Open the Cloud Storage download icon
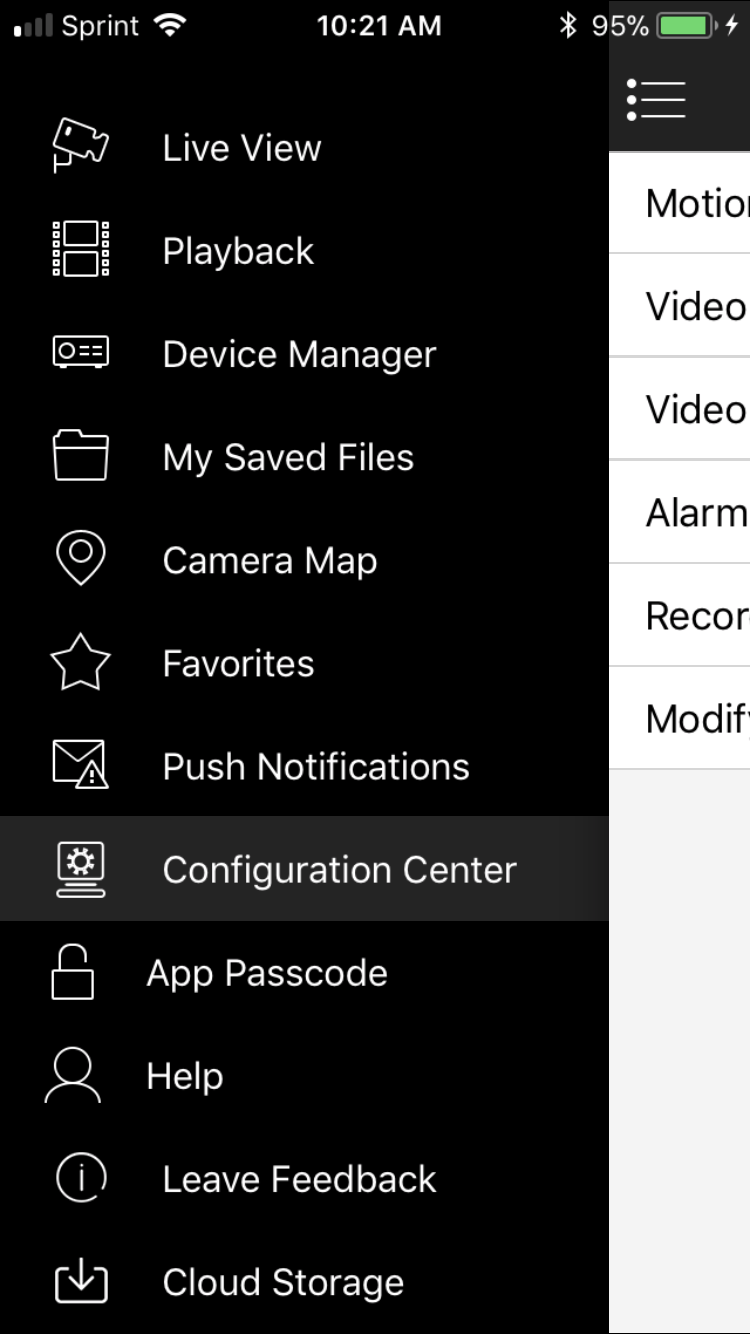 pos(80,1282)
